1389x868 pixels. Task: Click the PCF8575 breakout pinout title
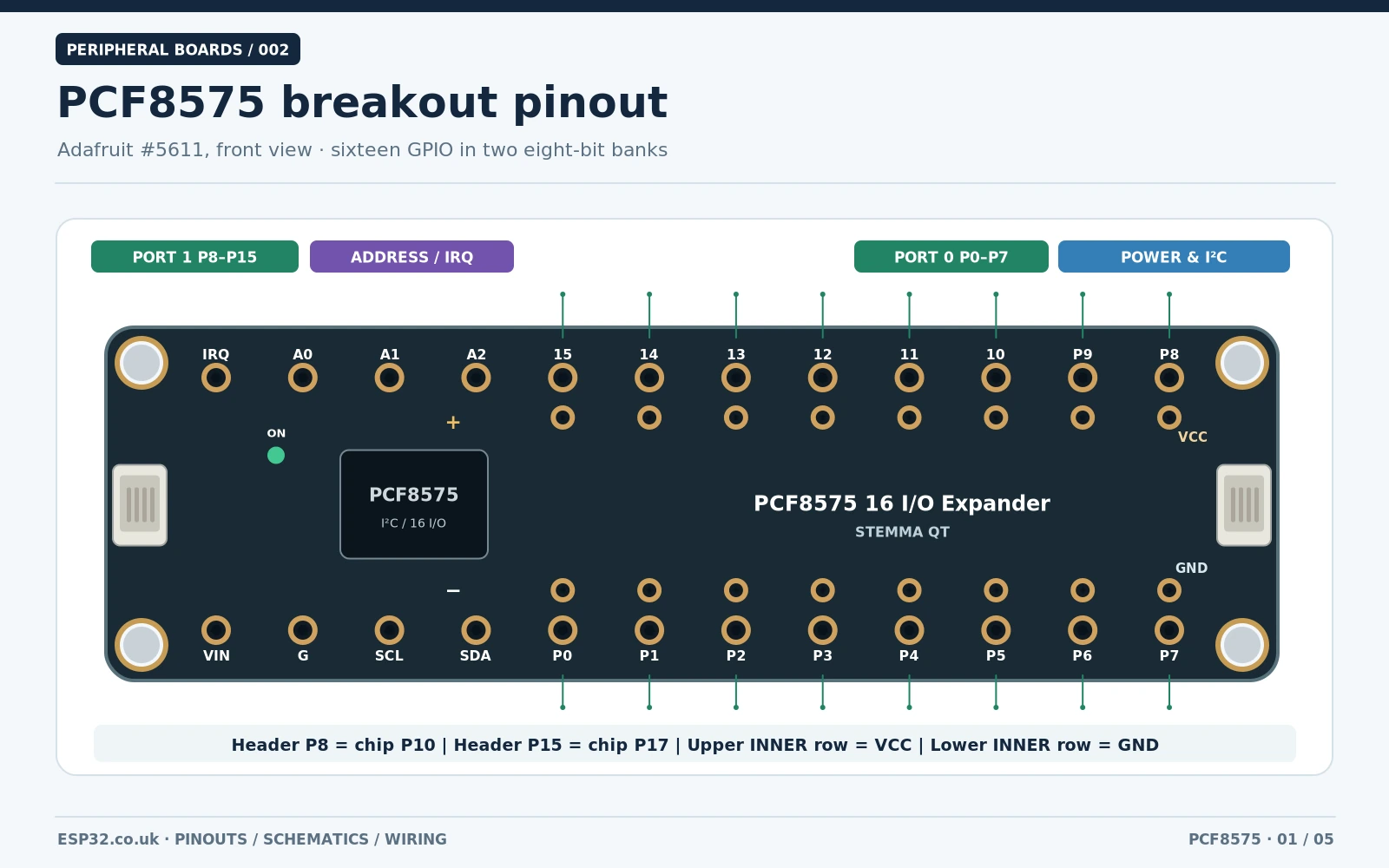[362, 102]
